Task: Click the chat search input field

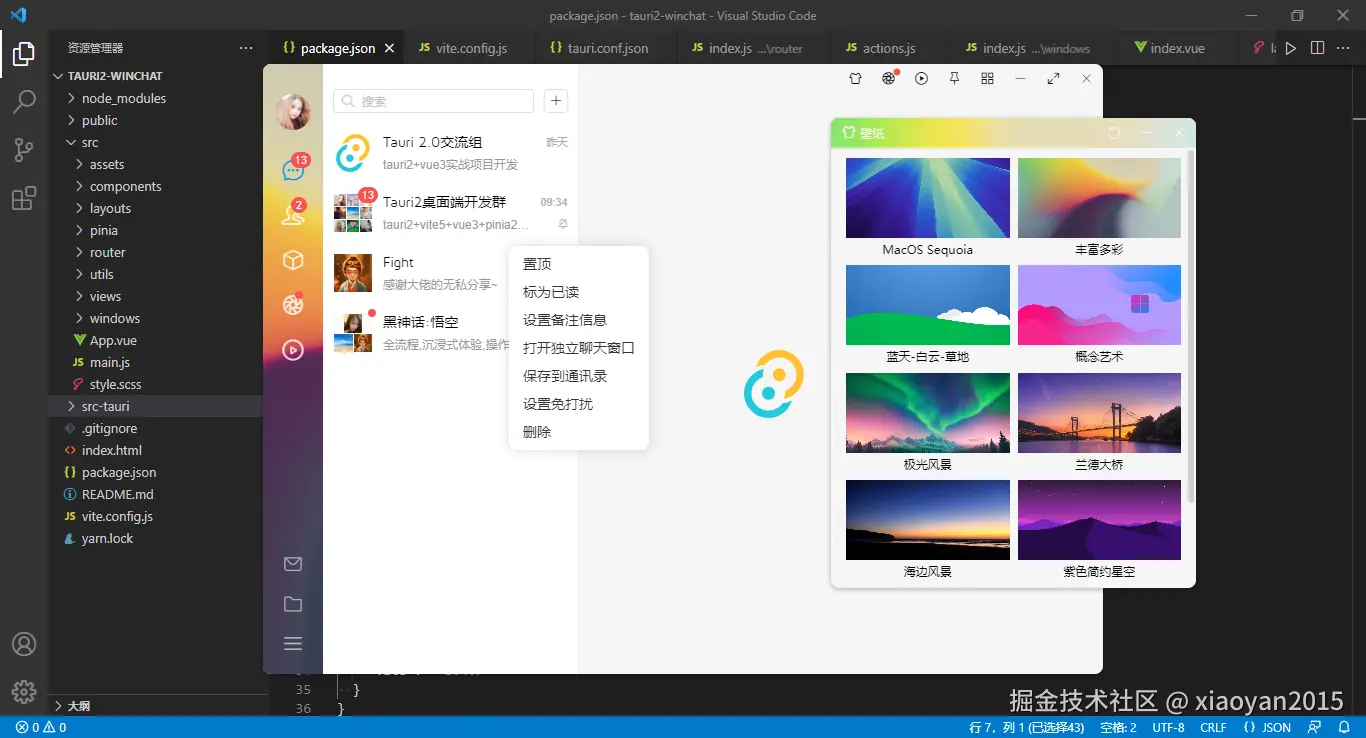Action: [433, 101]
